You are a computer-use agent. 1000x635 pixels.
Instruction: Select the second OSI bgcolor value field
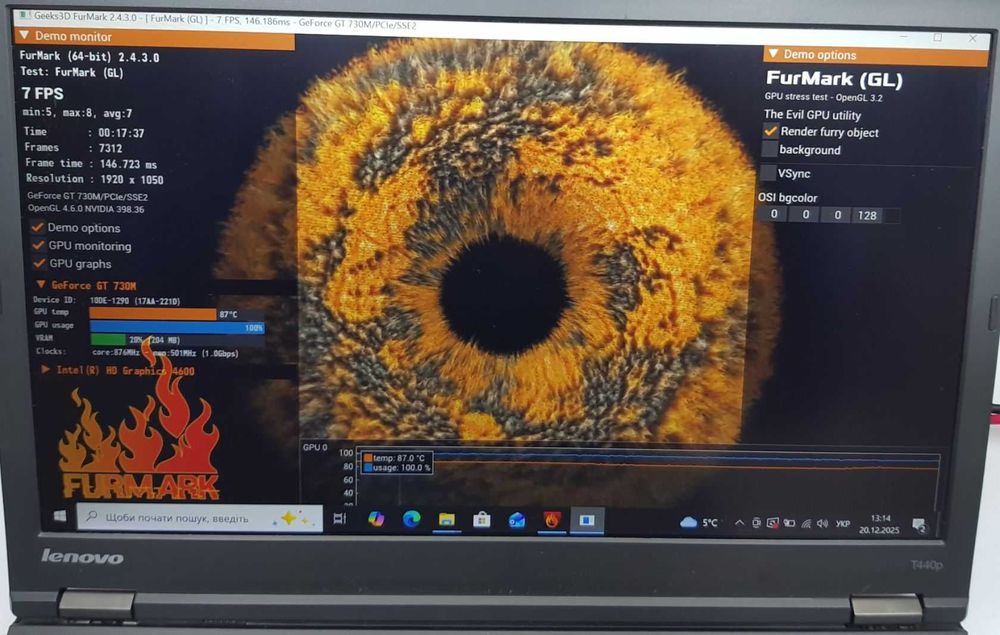805,214
